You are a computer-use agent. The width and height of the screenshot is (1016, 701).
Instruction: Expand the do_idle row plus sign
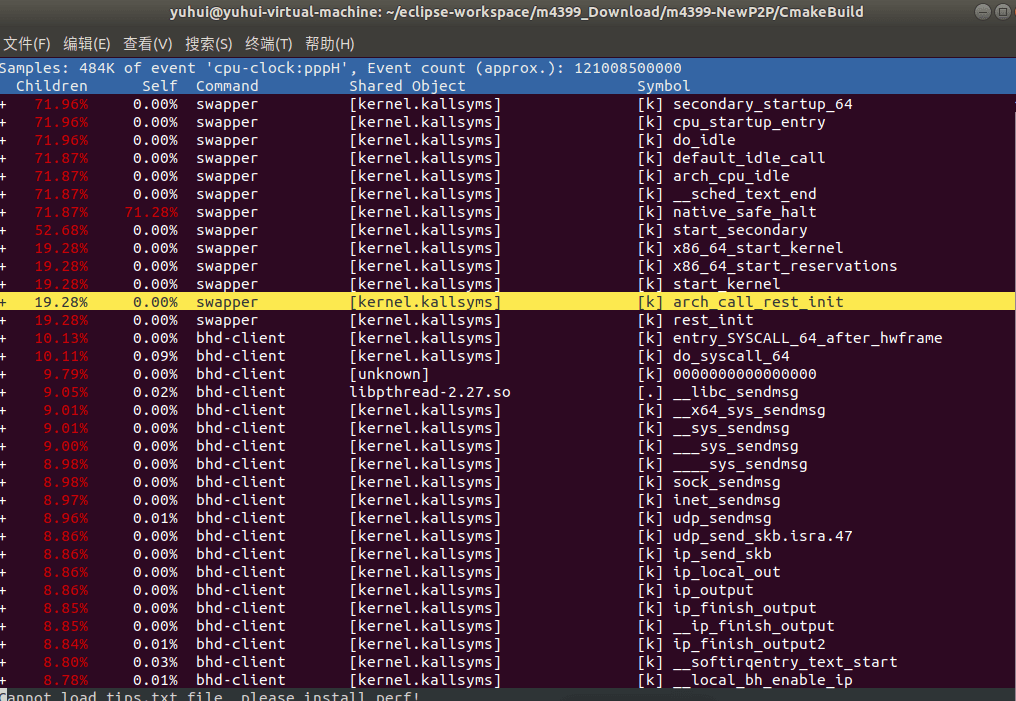point(3,141)
